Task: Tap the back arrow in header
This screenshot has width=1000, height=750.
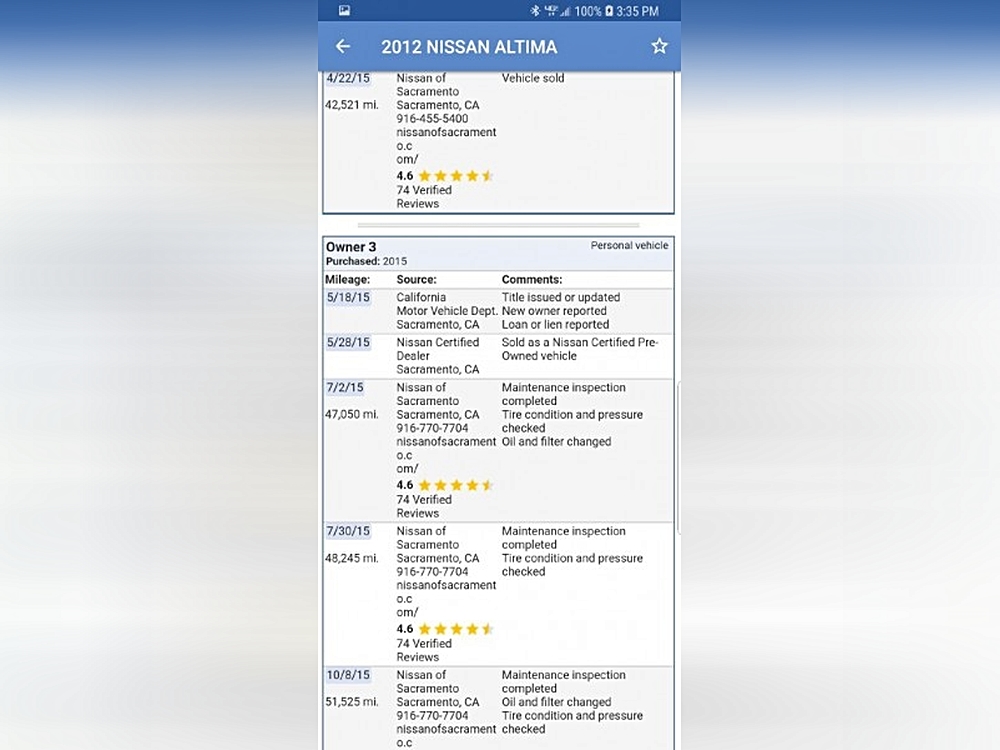Action: click(342, 46)
